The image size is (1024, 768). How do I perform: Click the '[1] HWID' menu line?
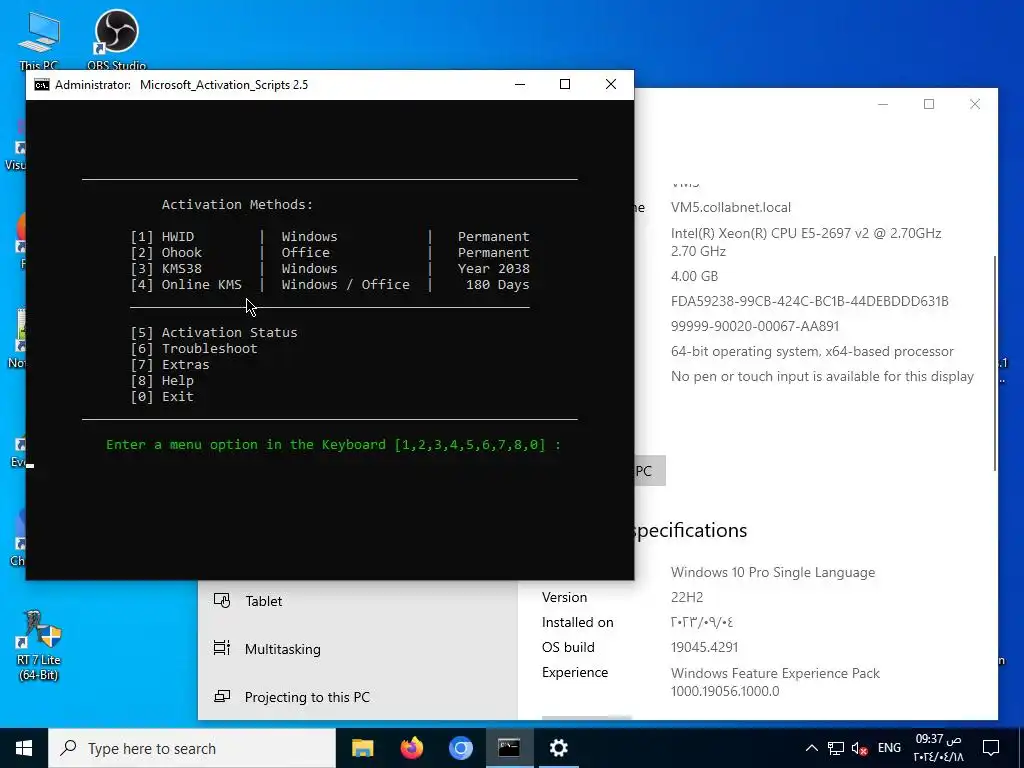(x=330, y=236)
